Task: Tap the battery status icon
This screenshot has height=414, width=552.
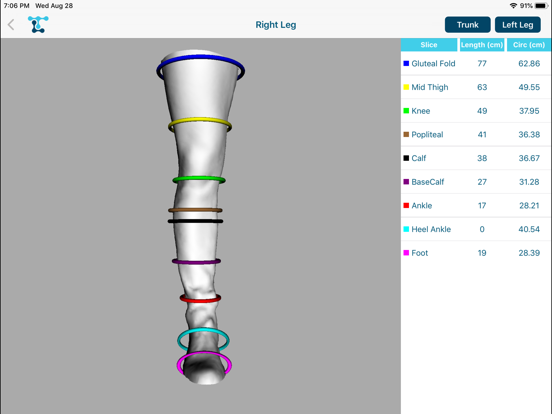Action: [541, 6]
